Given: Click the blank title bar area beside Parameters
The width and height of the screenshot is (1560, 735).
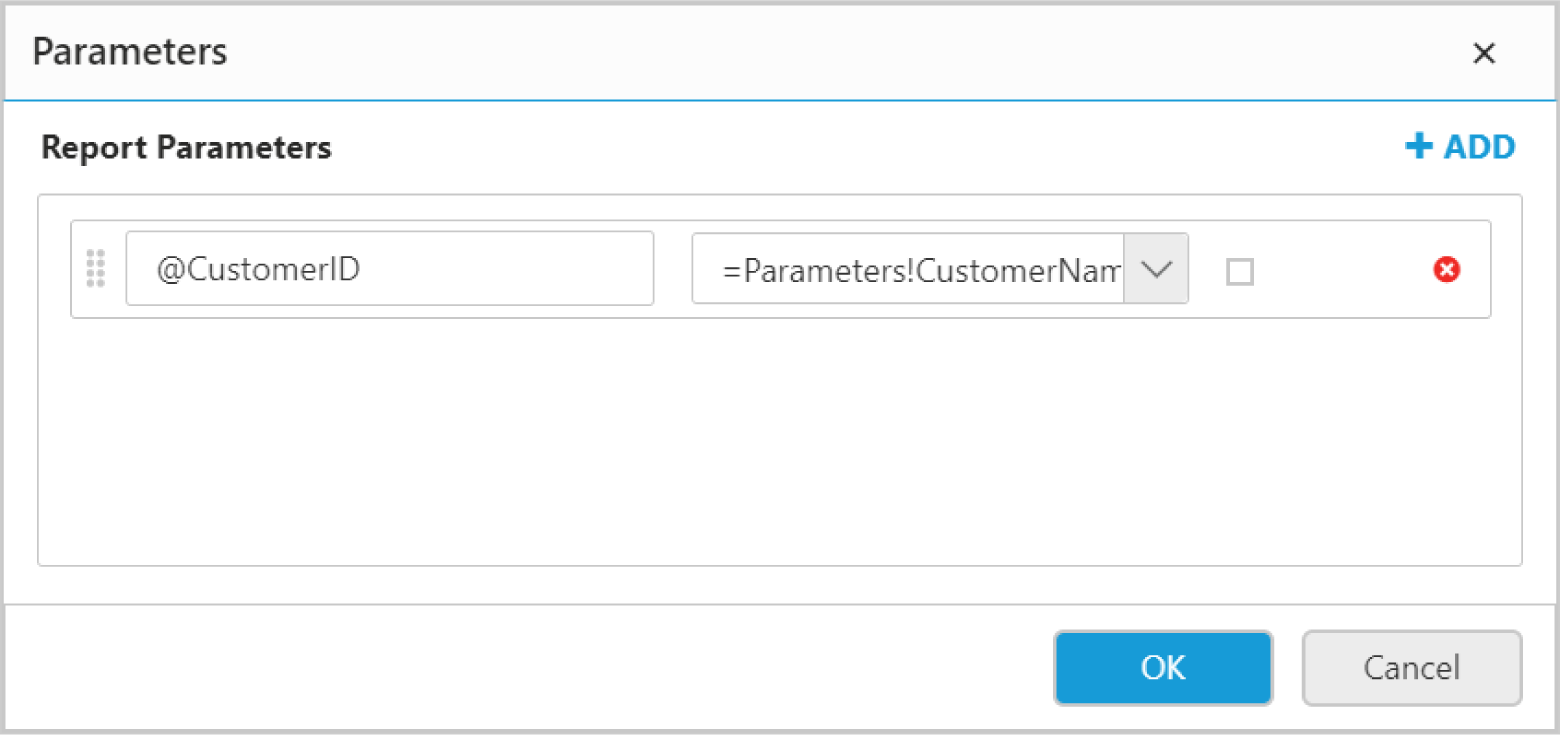Looking at the screenshot, I should (800, 52).
